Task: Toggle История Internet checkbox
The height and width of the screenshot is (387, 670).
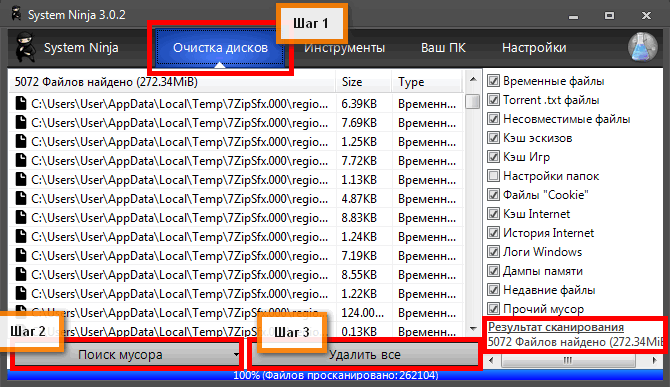Action: pos(494,233)
